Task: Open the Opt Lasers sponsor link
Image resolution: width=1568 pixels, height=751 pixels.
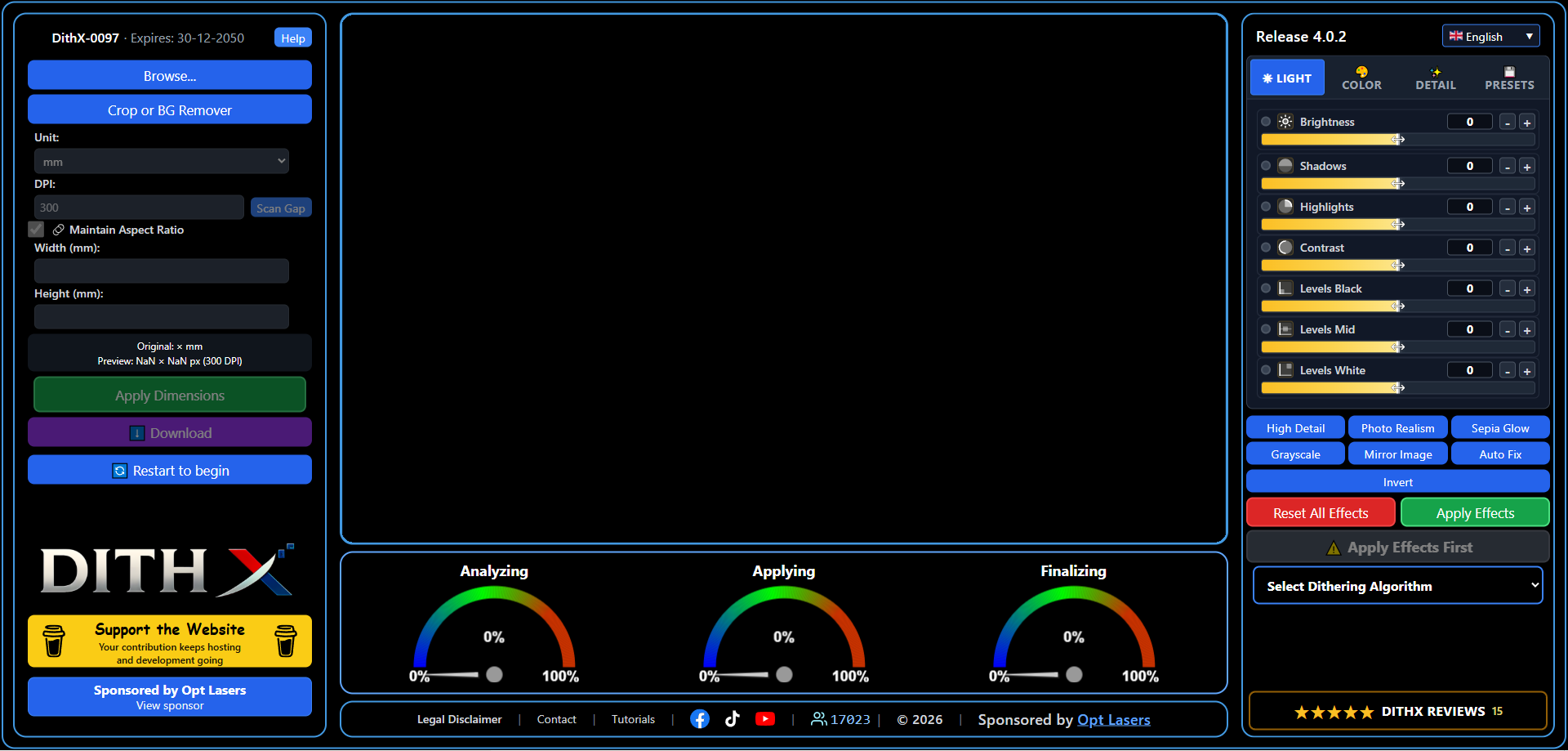Action: click(x=1114, y=719)
